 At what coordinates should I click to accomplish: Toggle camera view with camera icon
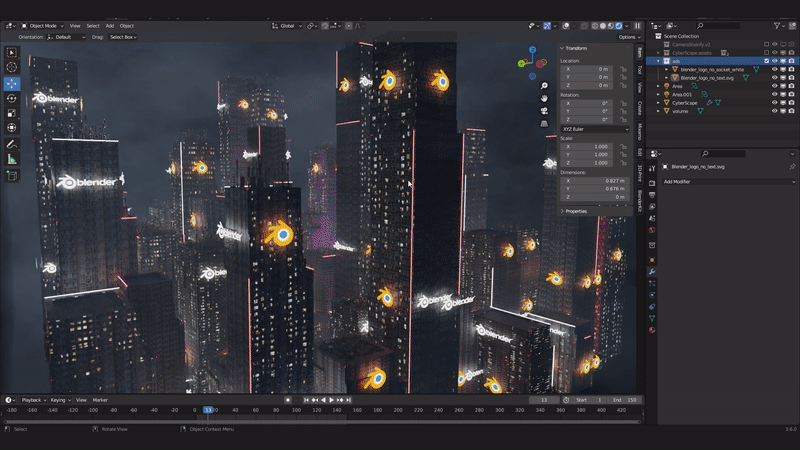544,111
